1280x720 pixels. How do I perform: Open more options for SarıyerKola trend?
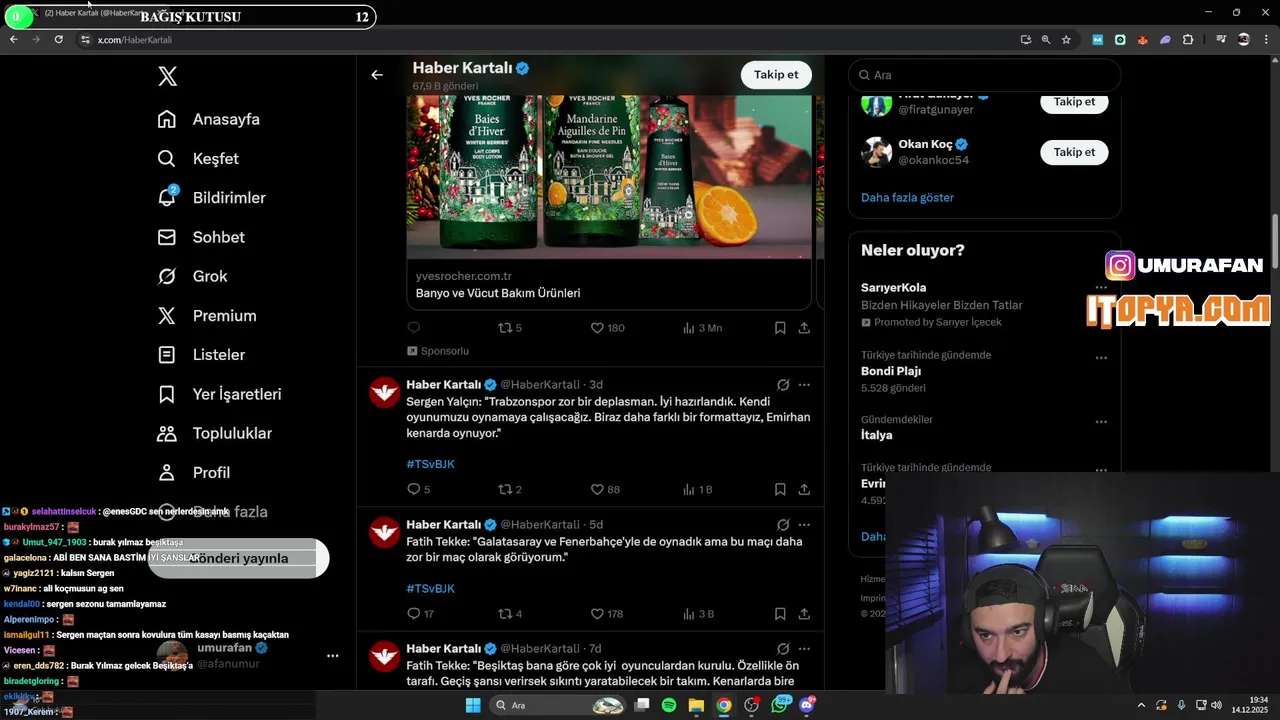1101,289
